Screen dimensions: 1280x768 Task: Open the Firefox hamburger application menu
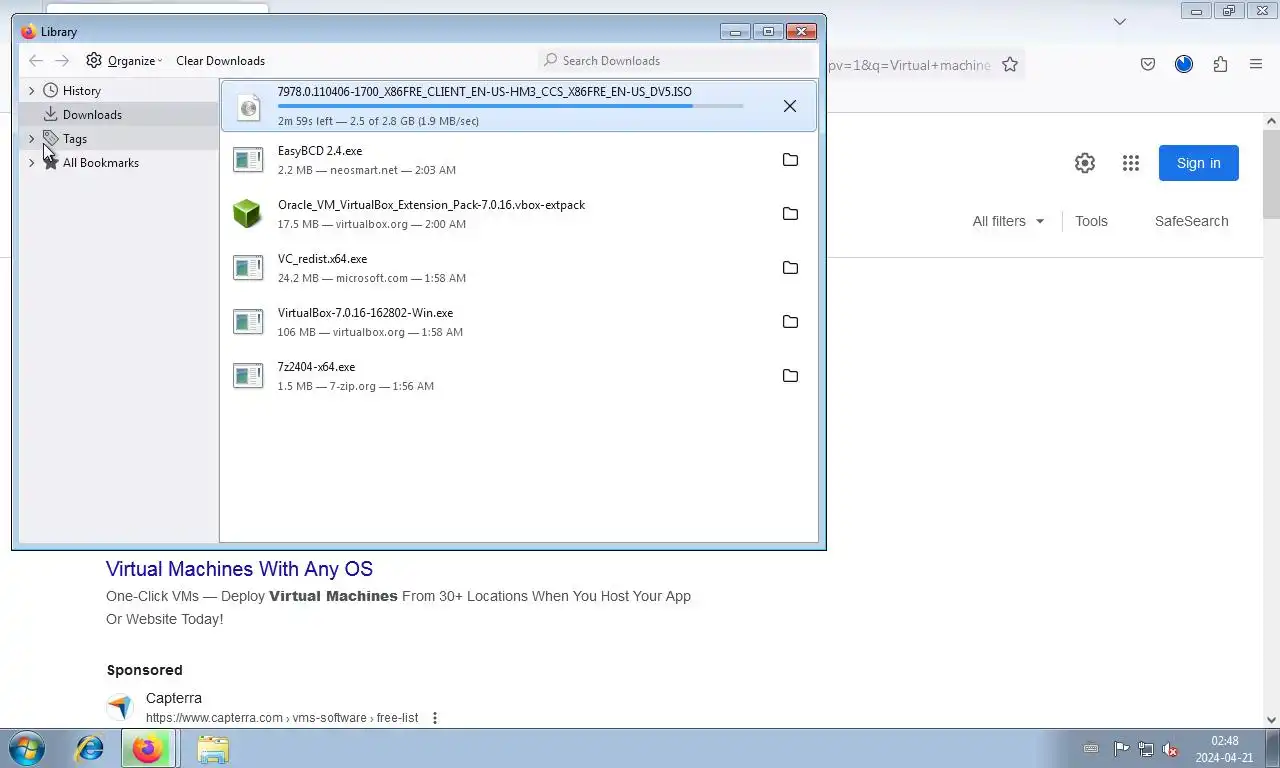click(1256, 65)
